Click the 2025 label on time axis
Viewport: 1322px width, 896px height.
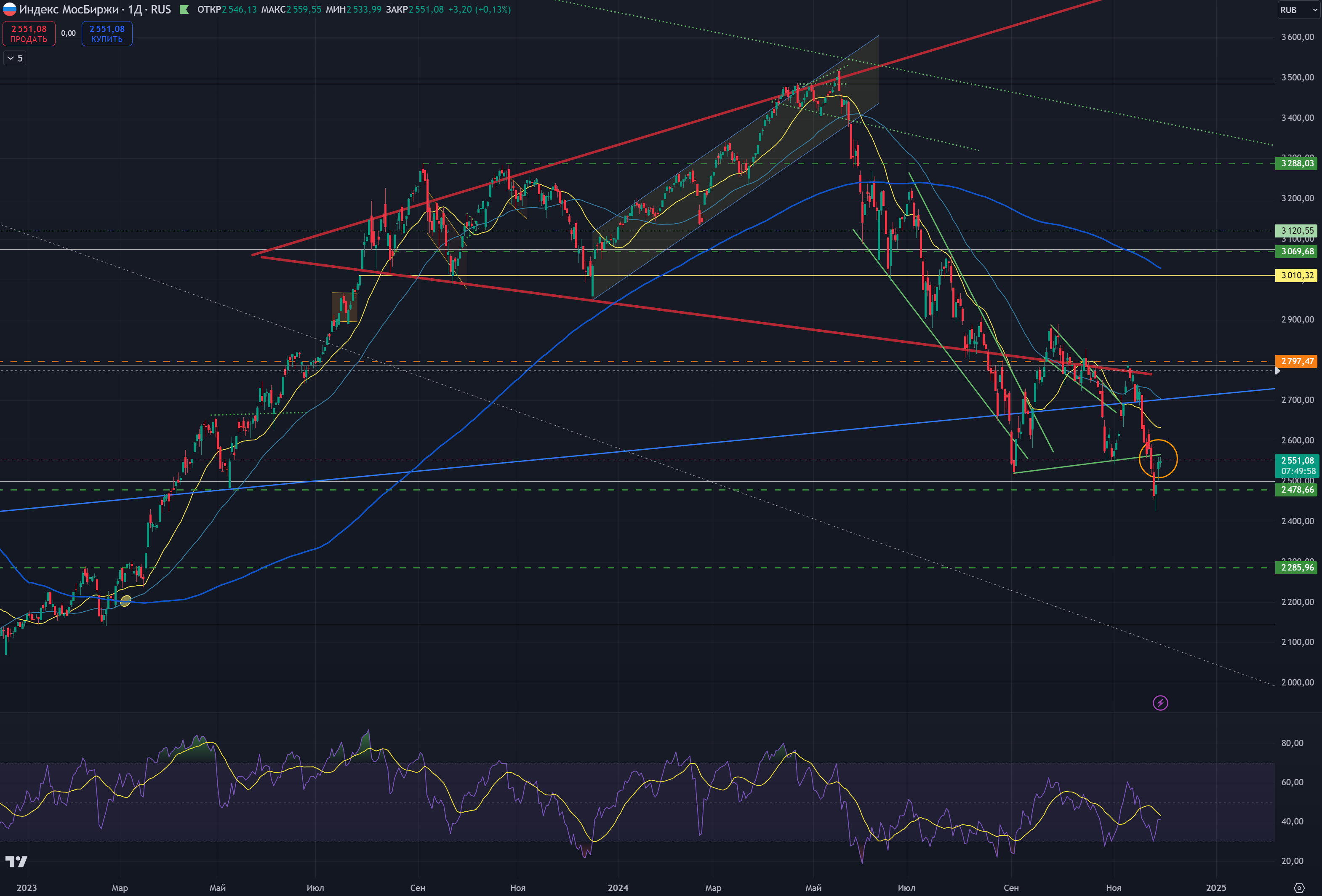[x=1216, y=888]
